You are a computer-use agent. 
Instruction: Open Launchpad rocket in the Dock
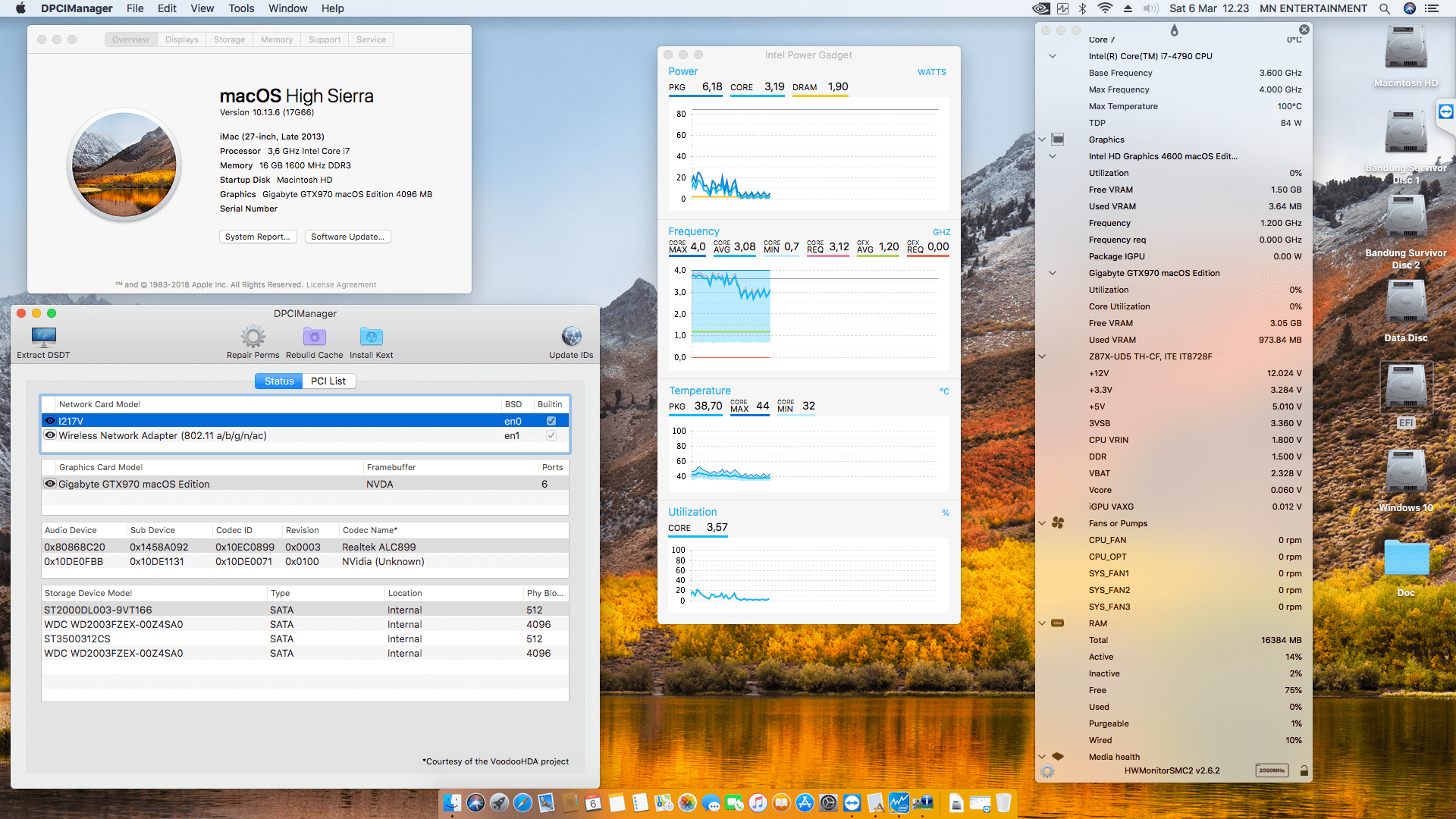click(x=499, y=802)
